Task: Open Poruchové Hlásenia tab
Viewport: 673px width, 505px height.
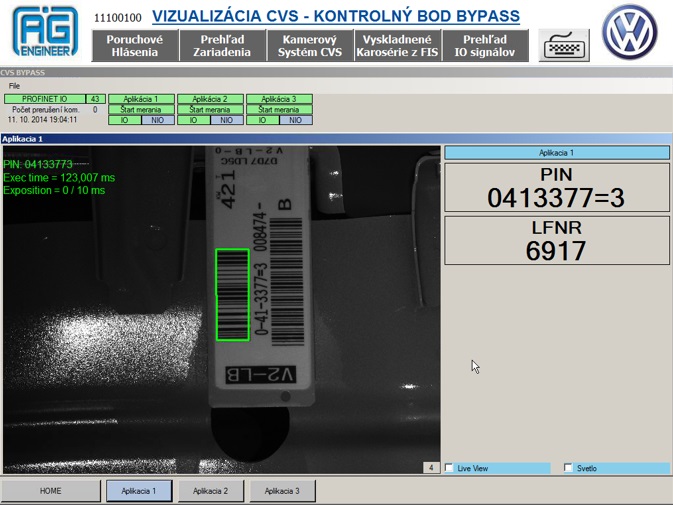Action: 135,45
